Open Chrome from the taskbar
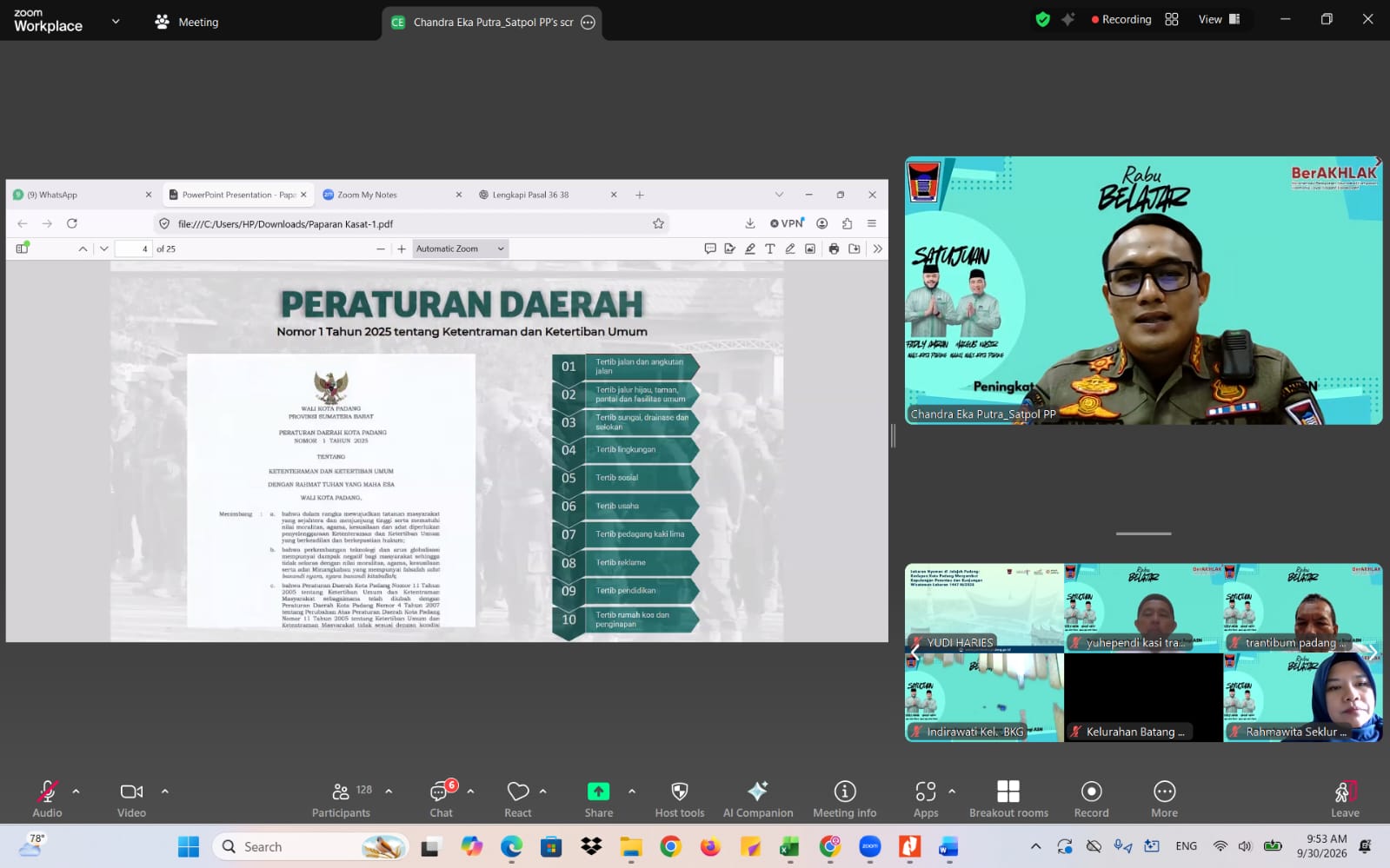This screenshot has width=1390, height=868. [x=670, y=846]
